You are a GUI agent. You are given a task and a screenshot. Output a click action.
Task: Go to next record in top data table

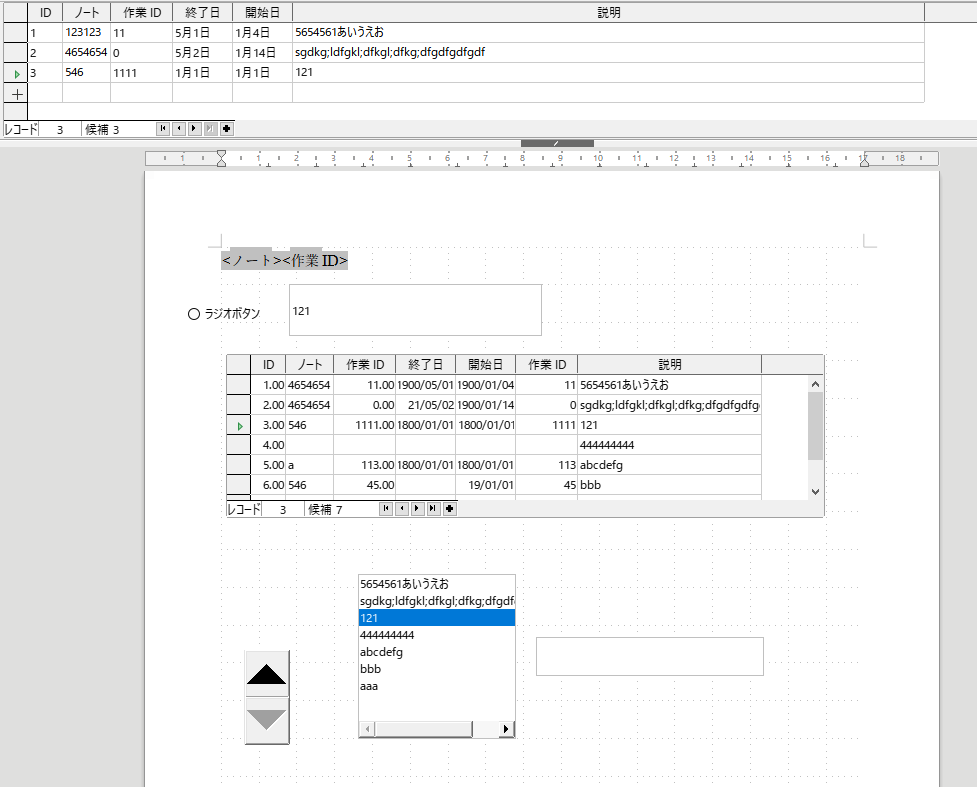pyautogui.click(x=194, y=129)
